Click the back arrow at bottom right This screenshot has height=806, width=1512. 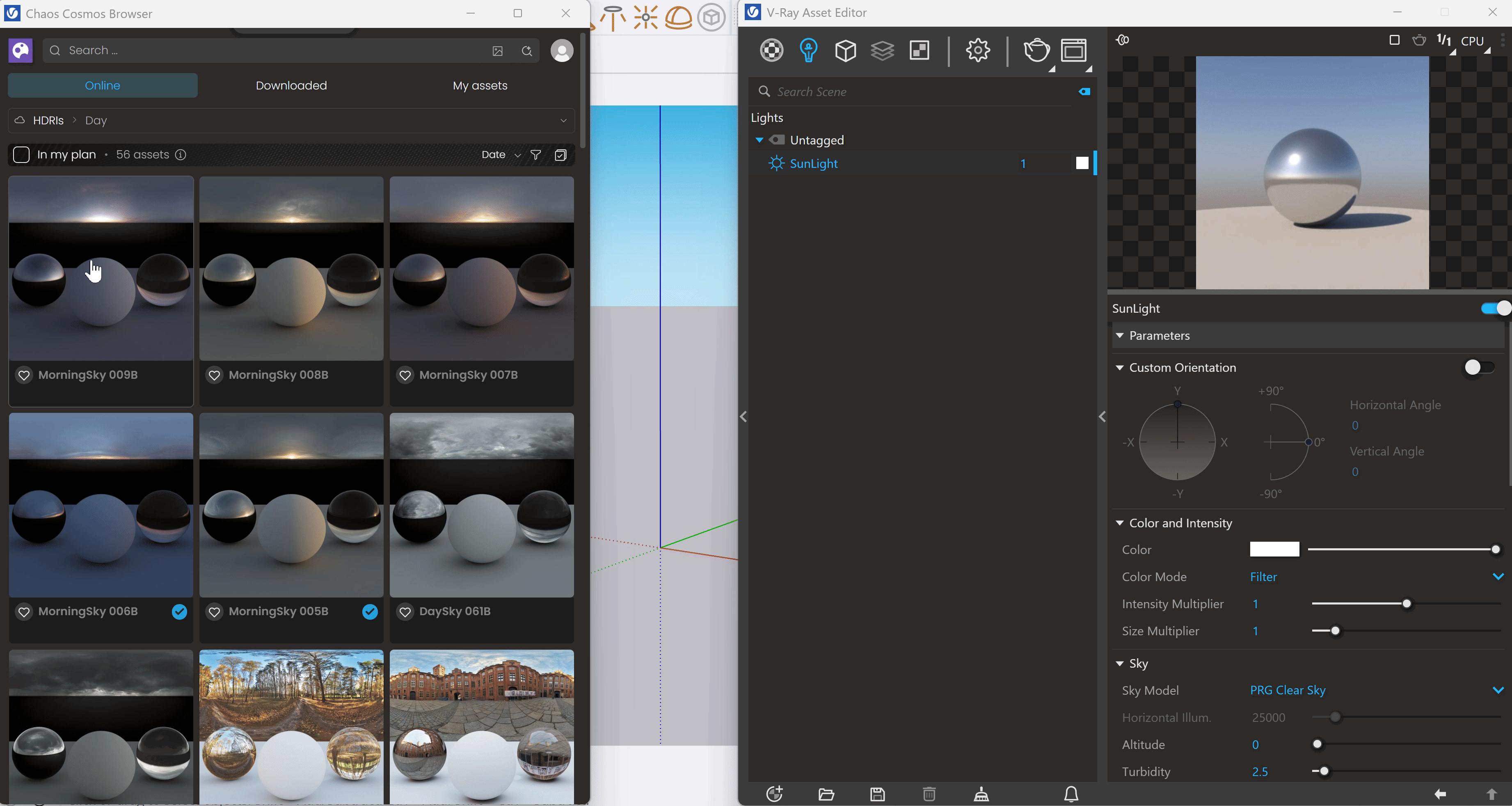(x=1440, y=794)
